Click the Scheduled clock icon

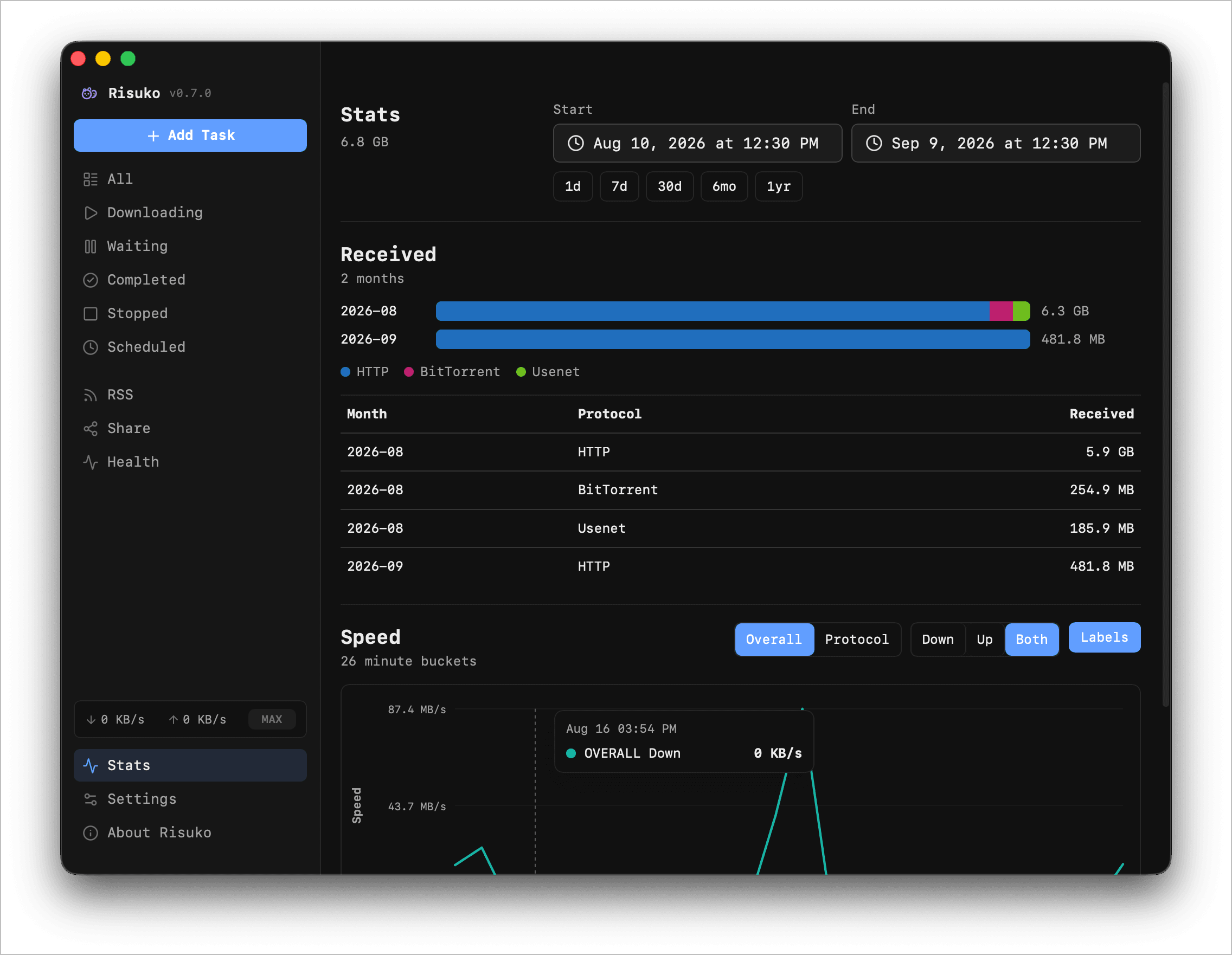coord(90,347)
